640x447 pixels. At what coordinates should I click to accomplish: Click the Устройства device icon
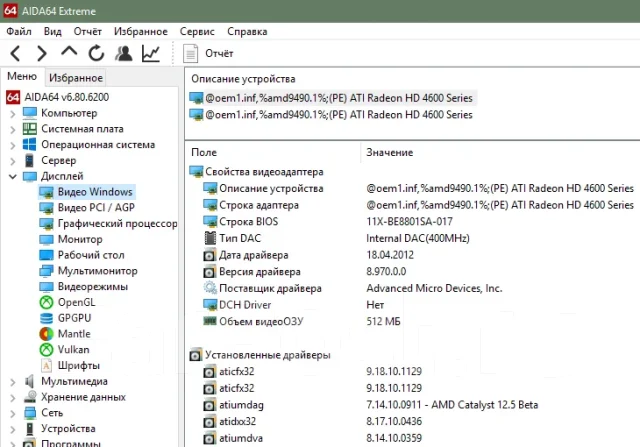(29, 429)
